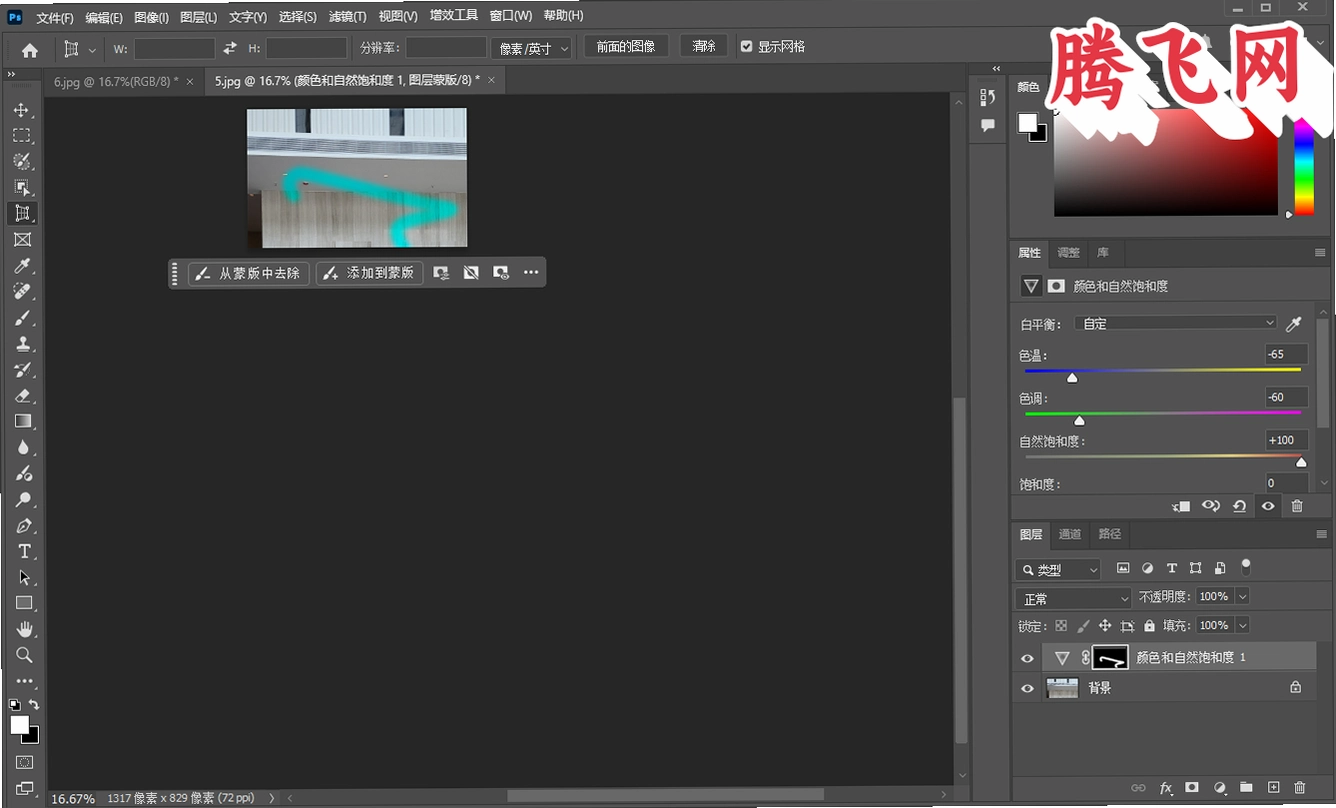
Task: Open the Layers panel hamburger menu
Action: tap(1320, 534)
